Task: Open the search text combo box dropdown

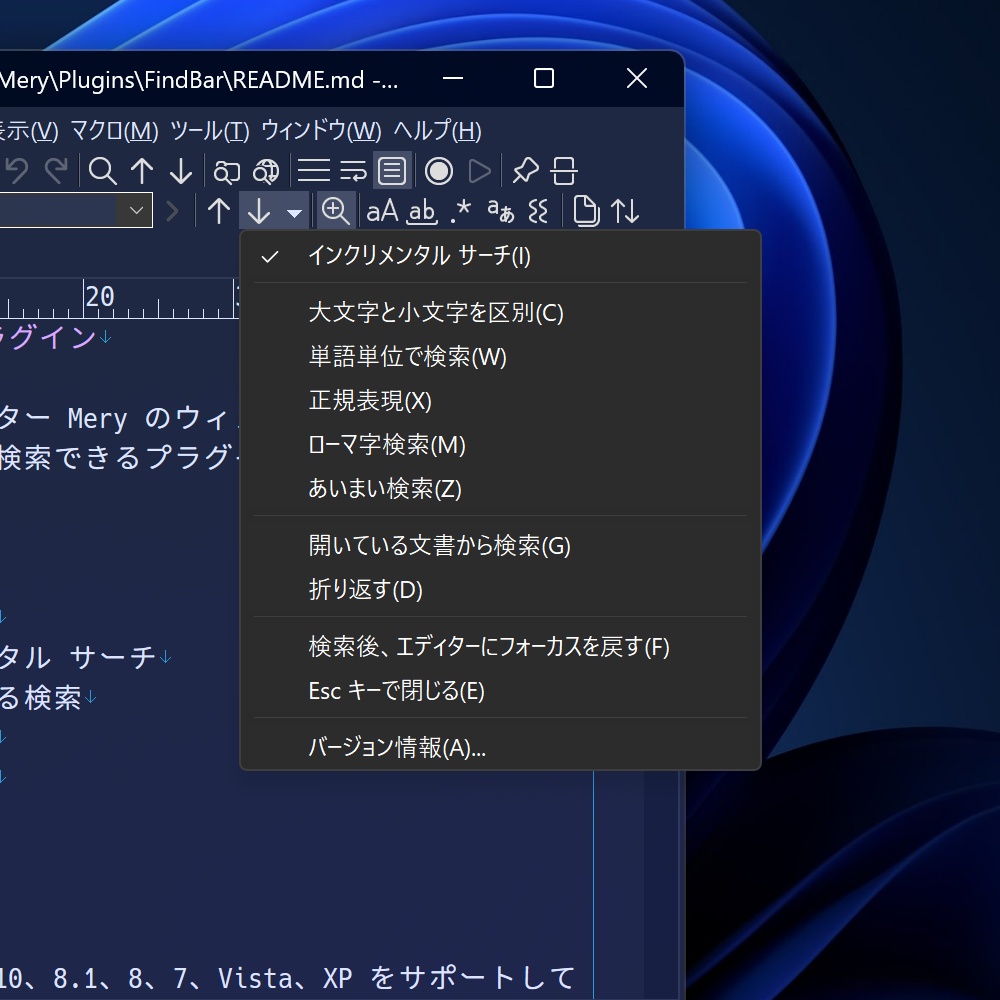Action: pyautogui.click(x=136, y=210)
